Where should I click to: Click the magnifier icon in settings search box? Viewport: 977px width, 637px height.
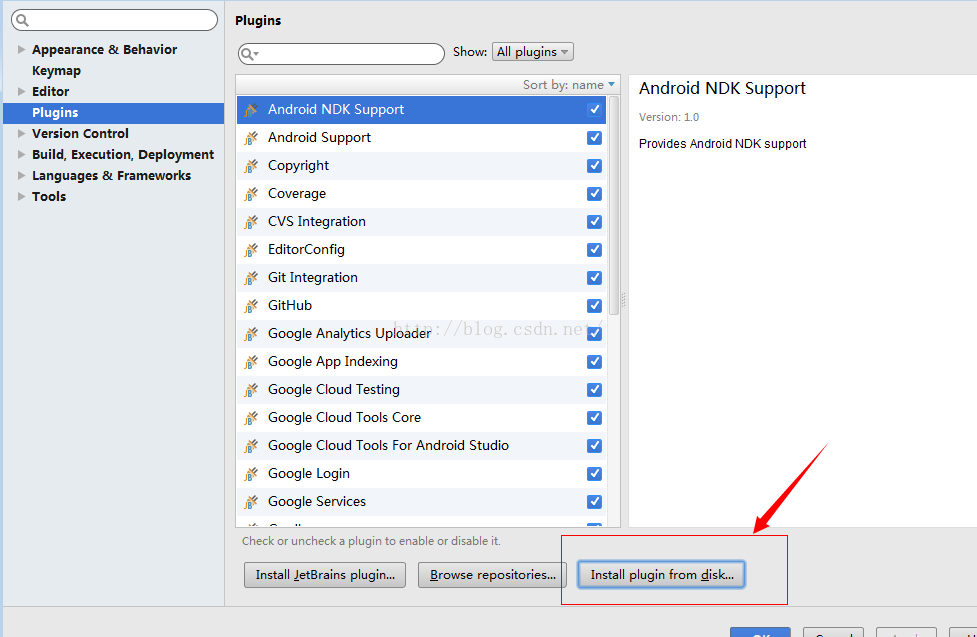click(22, 20)
